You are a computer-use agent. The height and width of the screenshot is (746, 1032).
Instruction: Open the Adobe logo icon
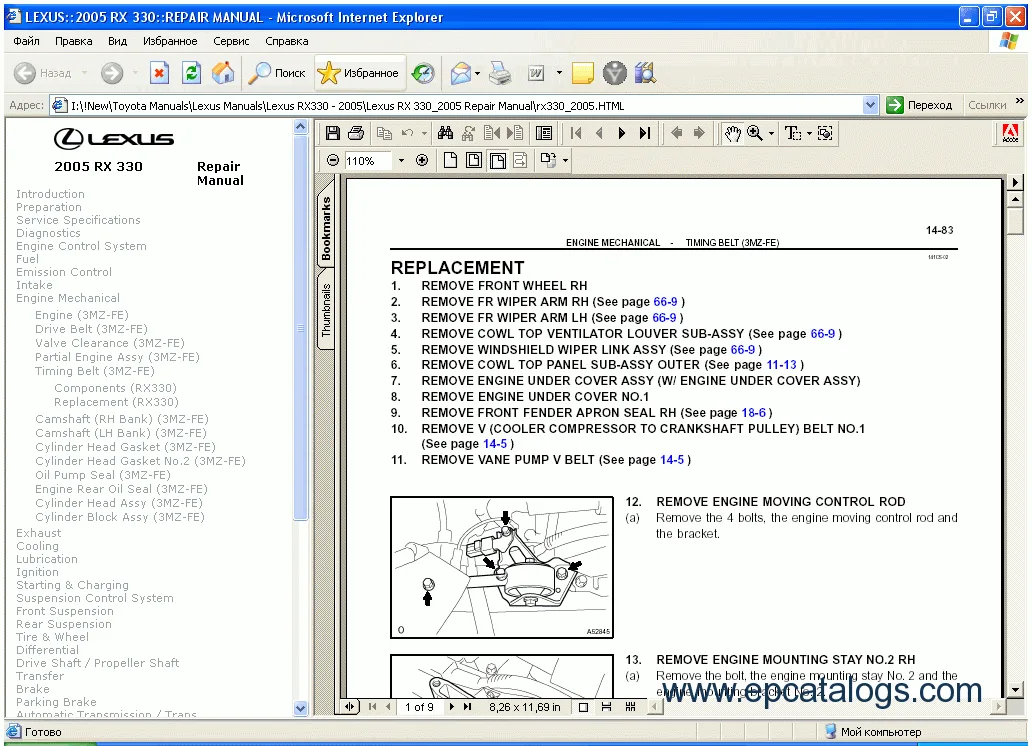pos(1010,134)
